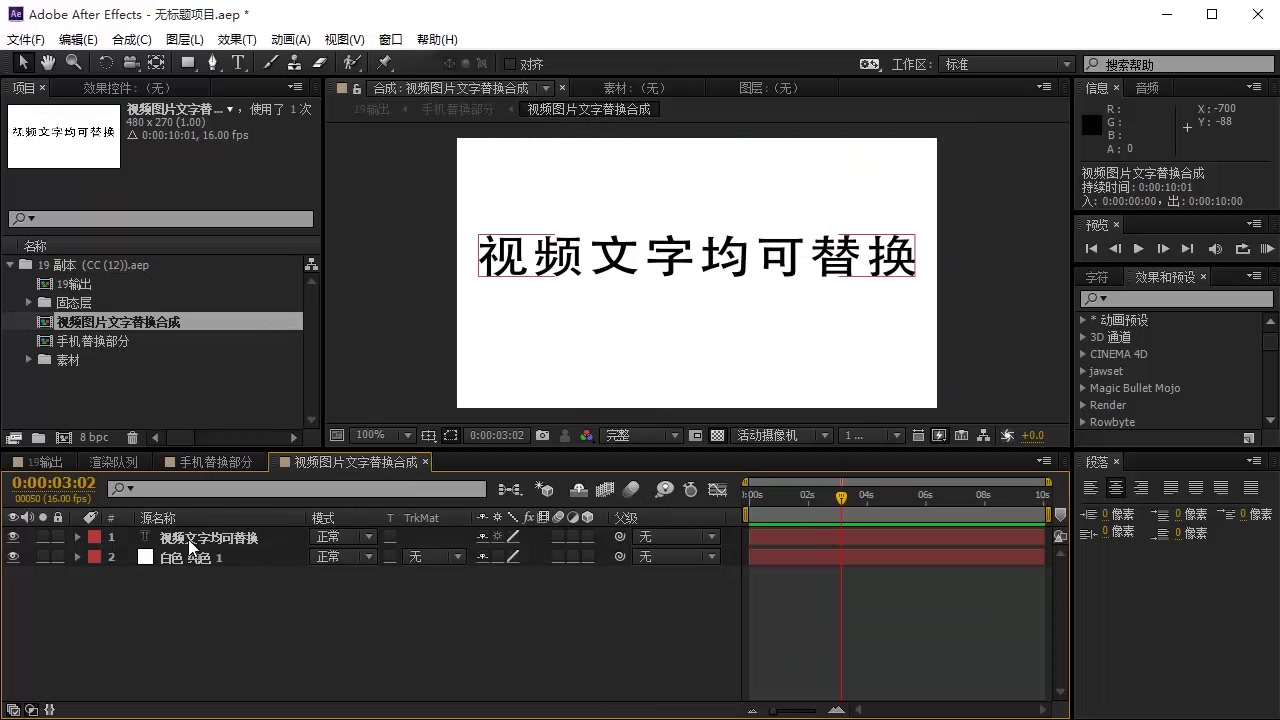Select the Zoom tool
This screenshot has width=1280, height=720.
pyautogui.click(x=74, y=62)
